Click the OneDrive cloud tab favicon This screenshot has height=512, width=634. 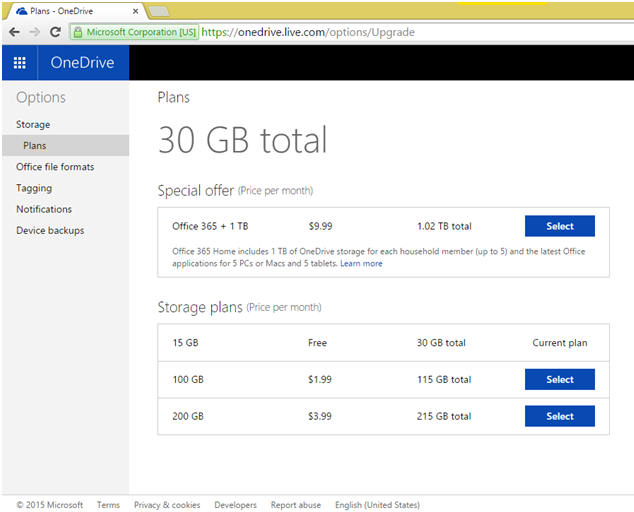(21, 11)
